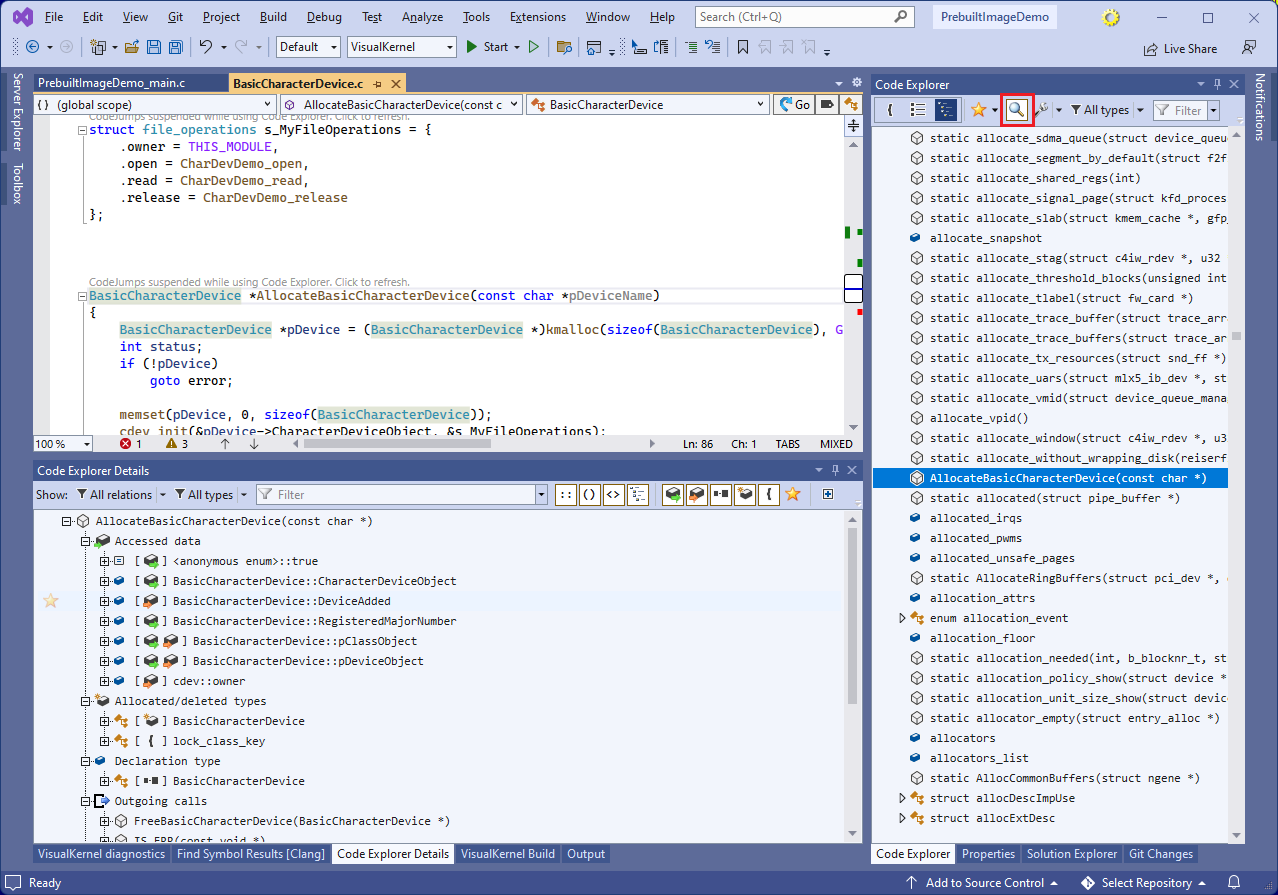Open the All relations filter dropdown
The image size is (1278, 895).
click(x=114, y=494)
